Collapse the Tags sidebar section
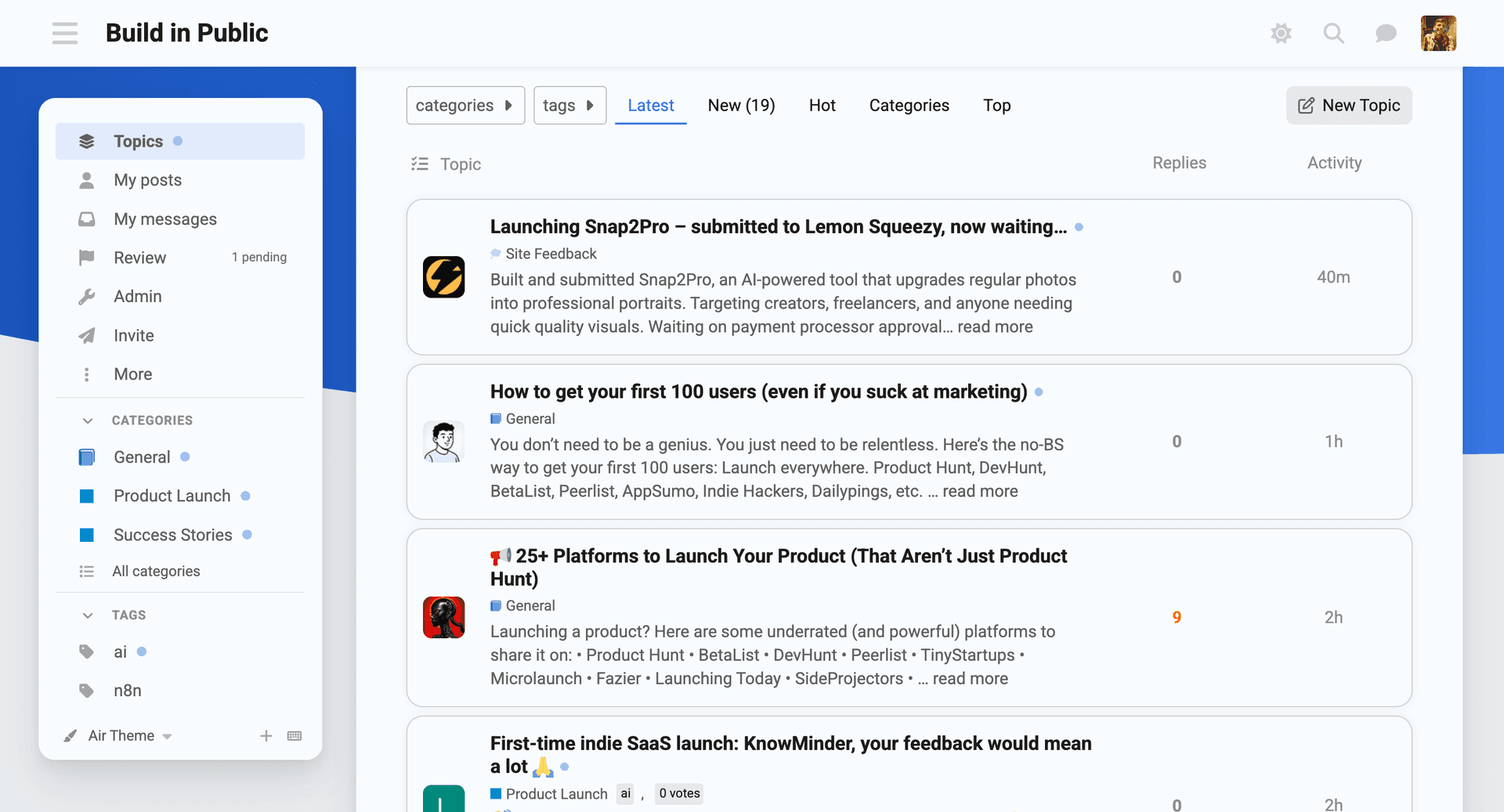The image size is (1504, 812). 88,615
